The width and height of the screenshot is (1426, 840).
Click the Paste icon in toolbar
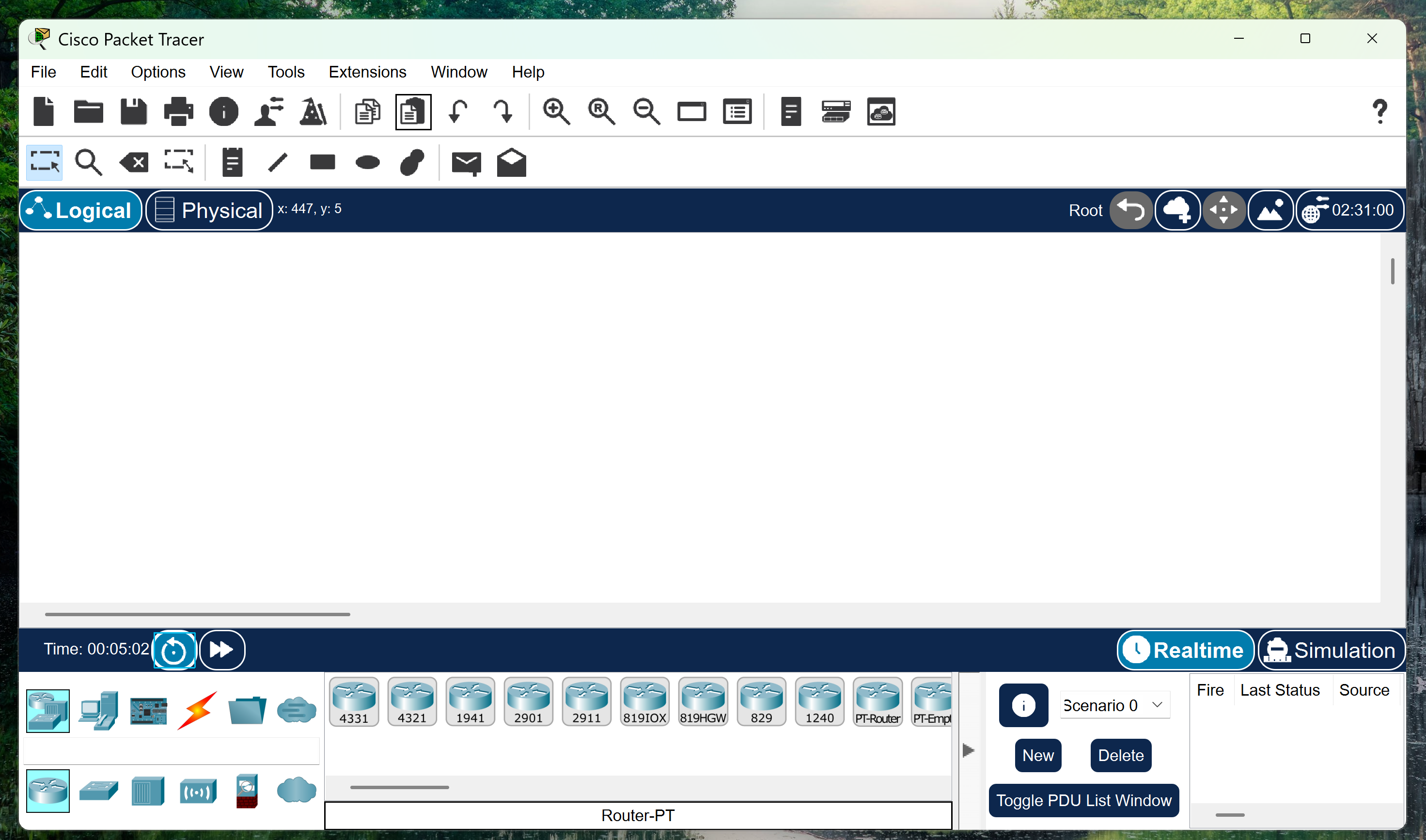click(413, 111)
